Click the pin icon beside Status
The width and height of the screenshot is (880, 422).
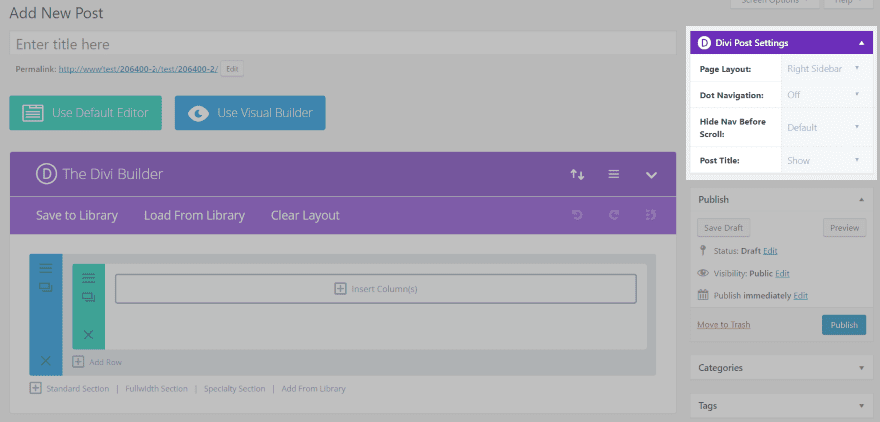pyautogui.click(x=702, y=250)
